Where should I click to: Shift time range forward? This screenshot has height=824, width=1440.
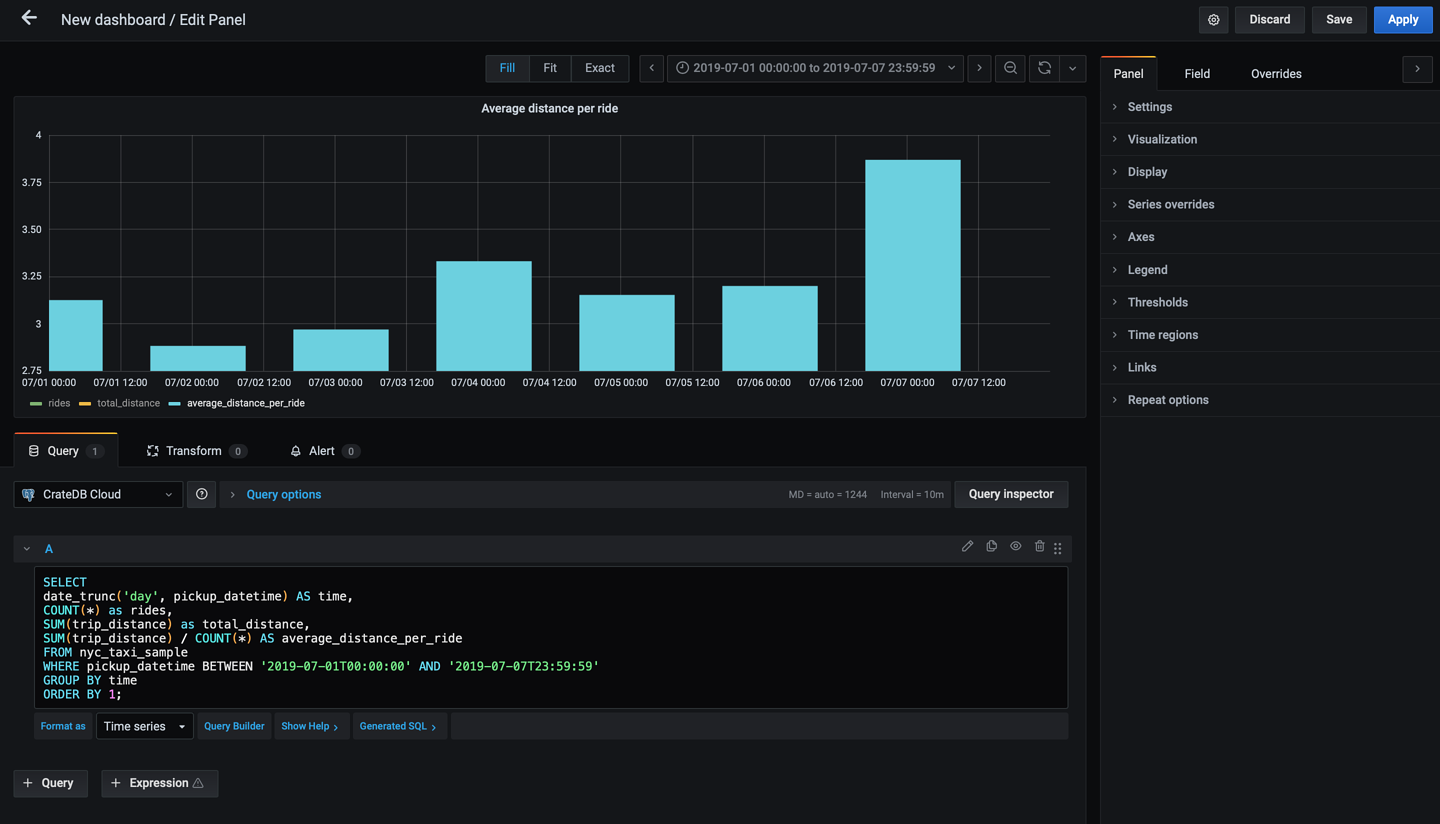(x=979, y=68)
